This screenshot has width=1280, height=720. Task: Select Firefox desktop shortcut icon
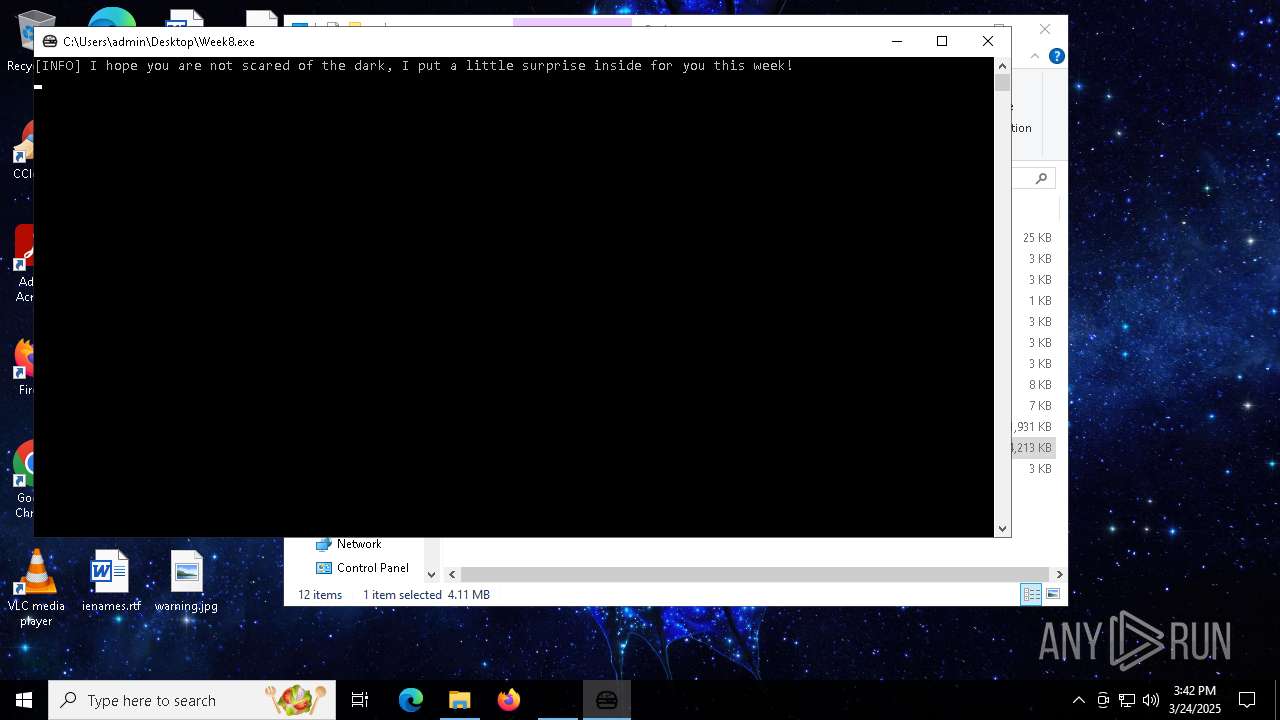tap(24, 367)
